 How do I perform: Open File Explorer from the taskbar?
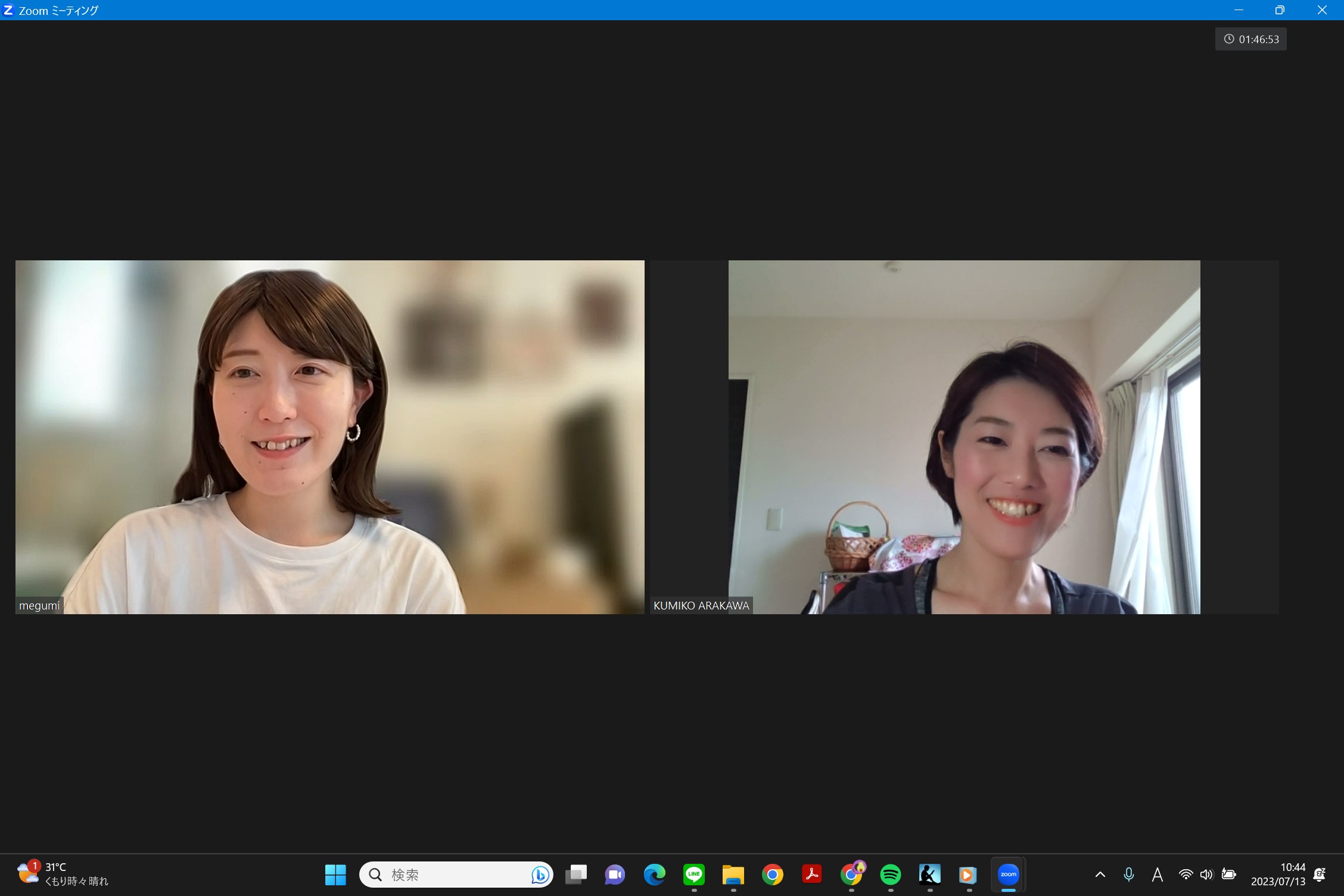tap(733, 875)
